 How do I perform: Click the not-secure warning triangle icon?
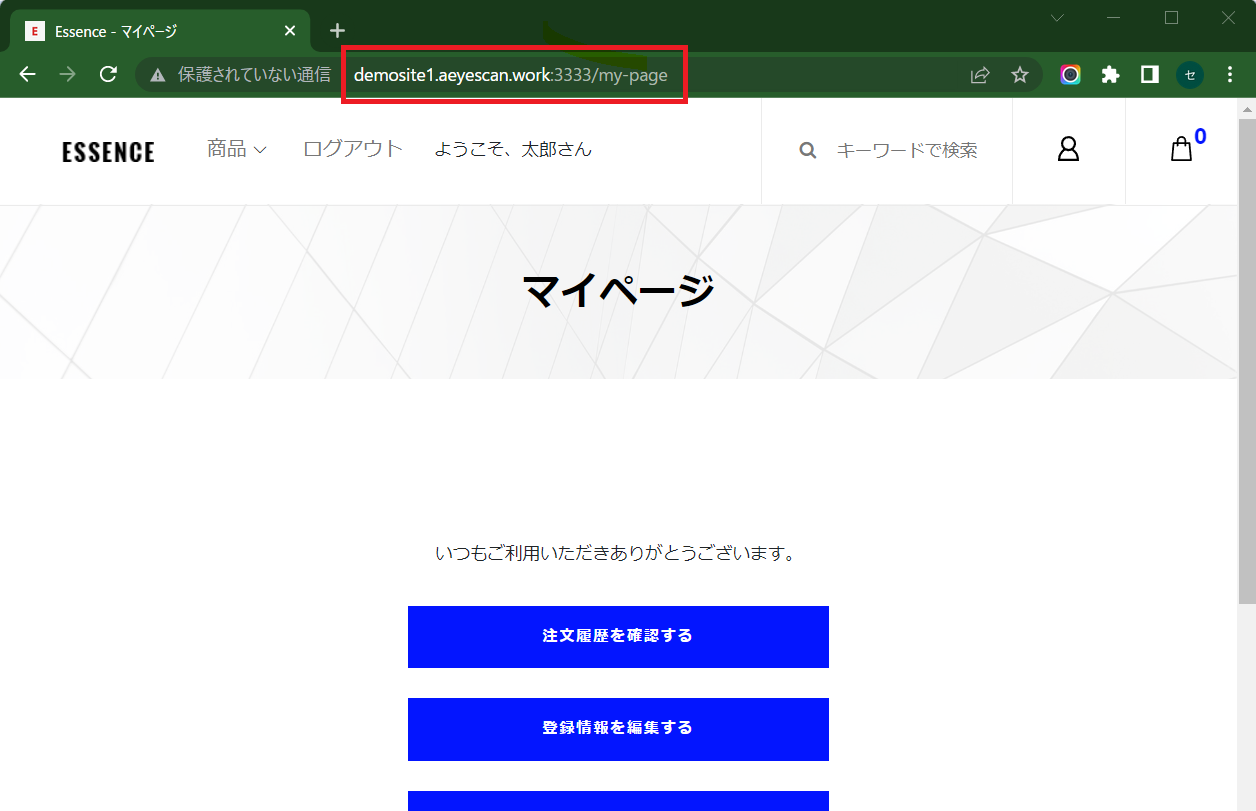[157, 75]
